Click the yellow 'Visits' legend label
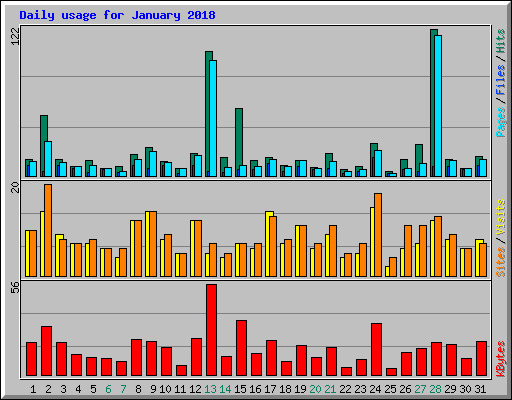Screen dimensions: 512x400 pos(501,218)
